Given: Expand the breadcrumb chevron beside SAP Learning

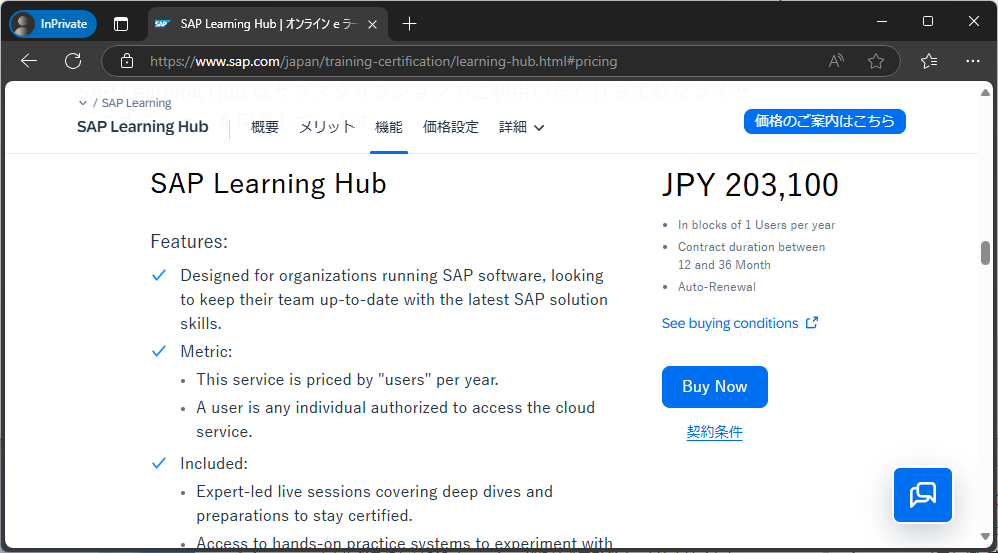Looking at the screenshot, I should click(83, 103).
